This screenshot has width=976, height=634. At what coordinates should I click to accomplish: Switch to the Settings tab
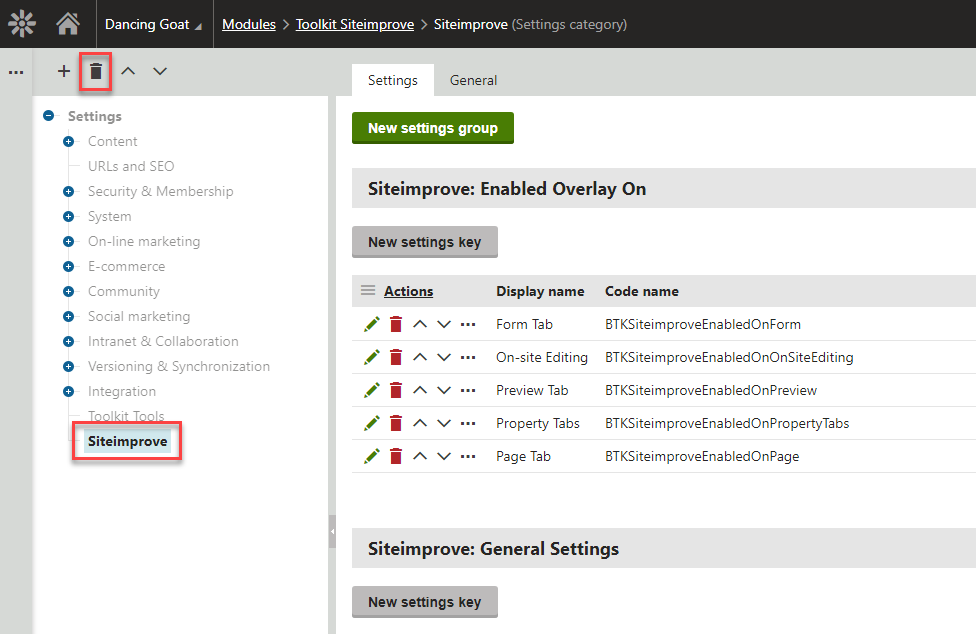tap(393, 80)
